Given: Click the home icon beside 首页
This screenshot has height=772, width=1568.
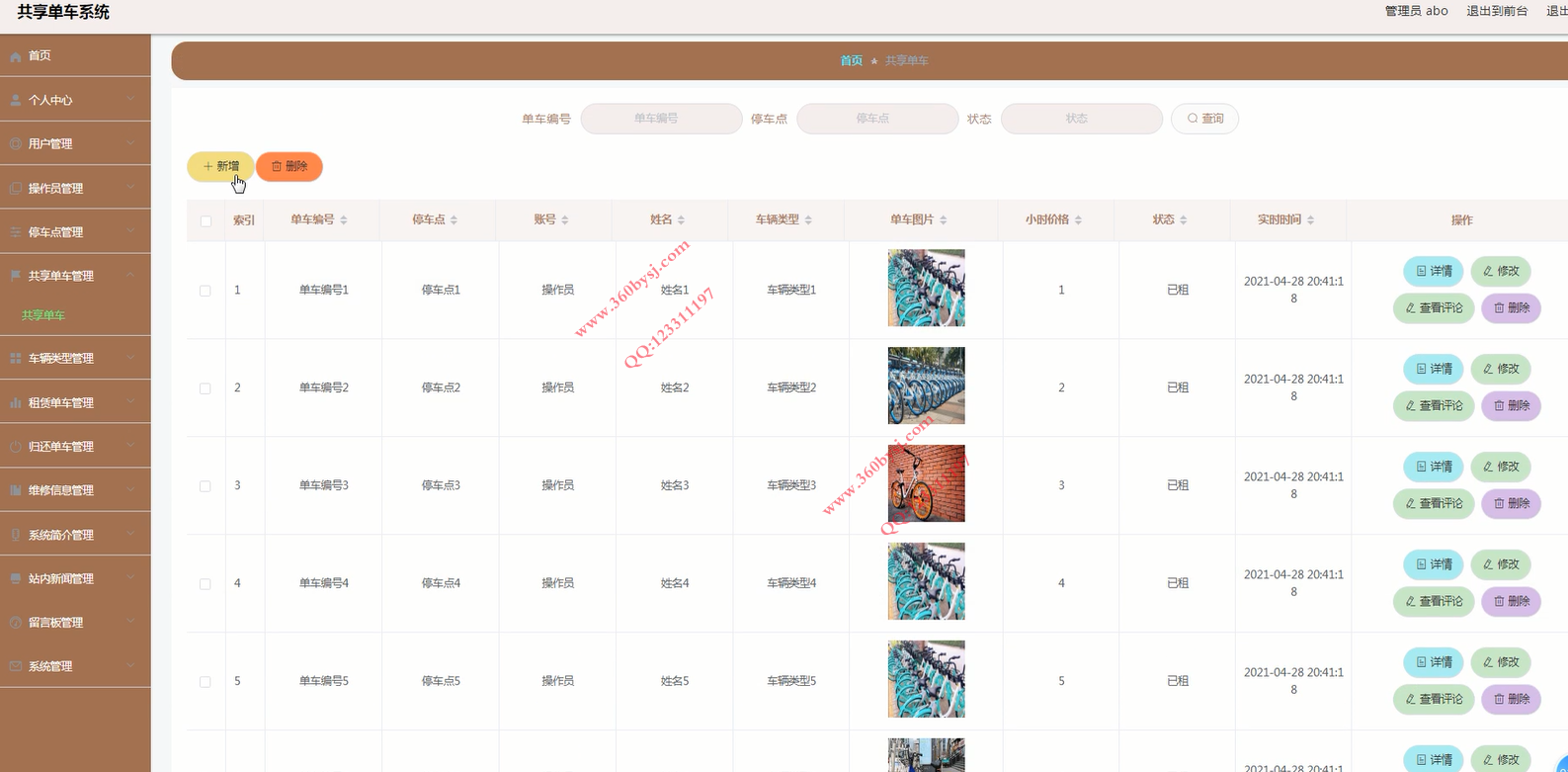Looking at the screenshot, I should tap(16, 56).
